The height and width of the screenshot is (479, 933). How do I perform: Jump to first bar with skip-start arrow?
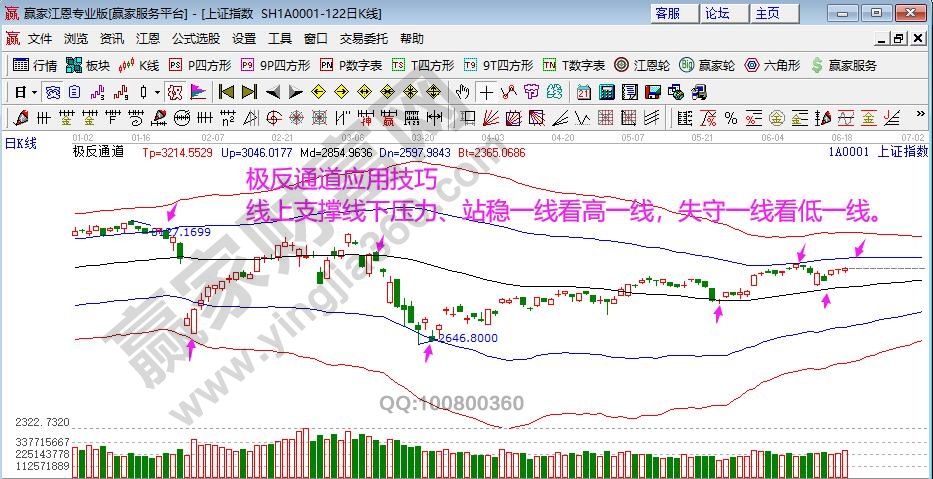click(x=225, y=92)
